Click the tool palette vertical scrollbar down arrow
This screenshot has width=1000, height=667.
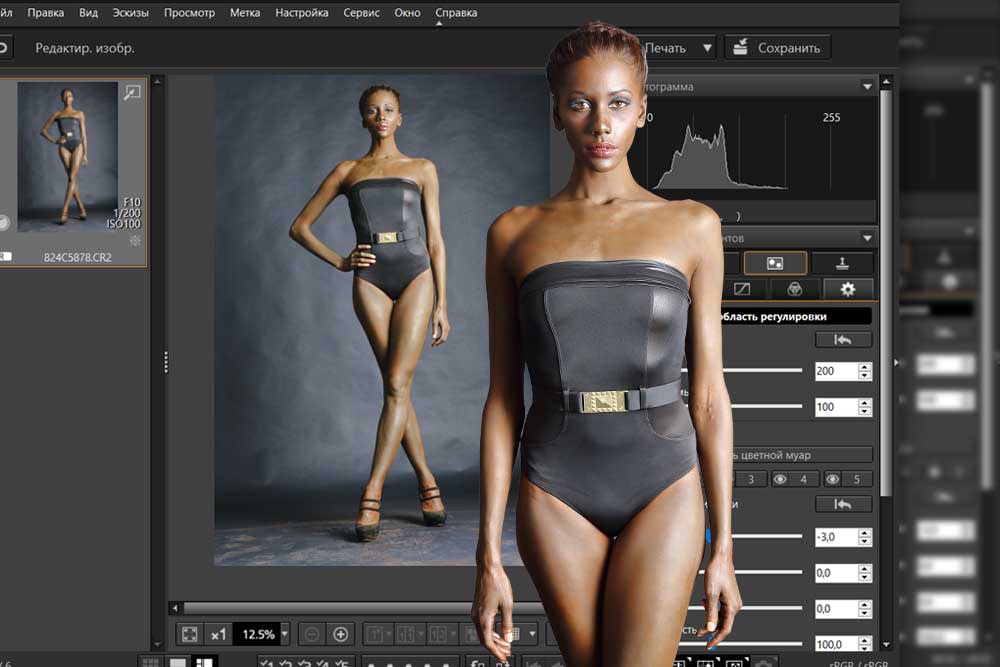(886, 645)
